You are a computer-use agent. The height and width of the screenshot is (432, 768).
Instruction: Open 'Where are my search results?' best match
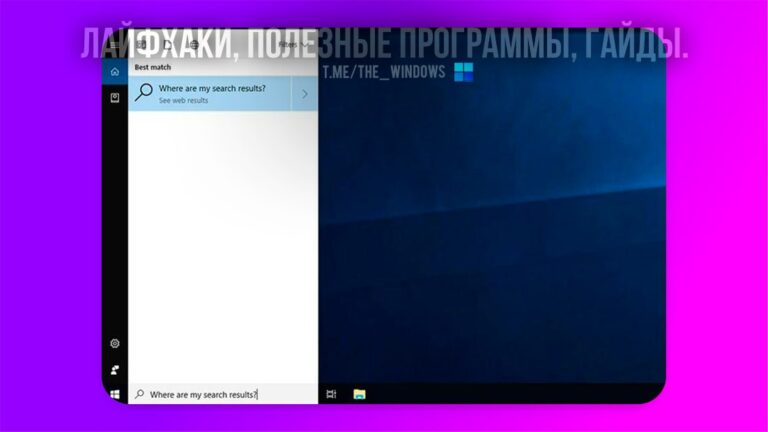pos(210,94)
